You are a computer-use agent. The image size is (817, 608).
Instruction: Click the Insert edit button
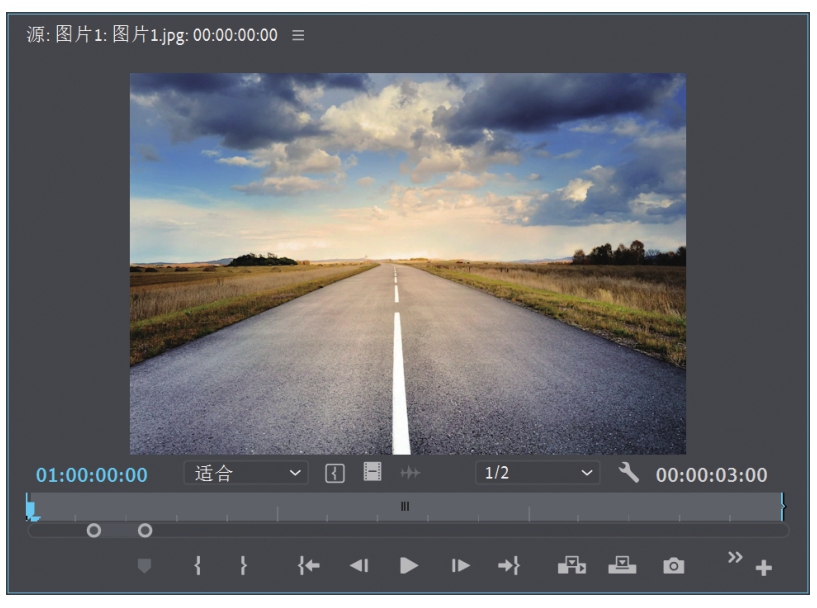click(571, 565)
